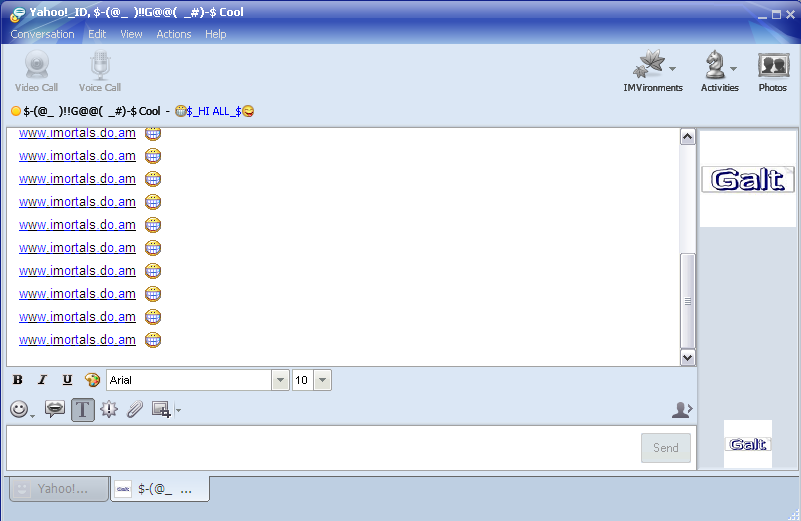Start a Video Call with webcam icon

[36, 71]
